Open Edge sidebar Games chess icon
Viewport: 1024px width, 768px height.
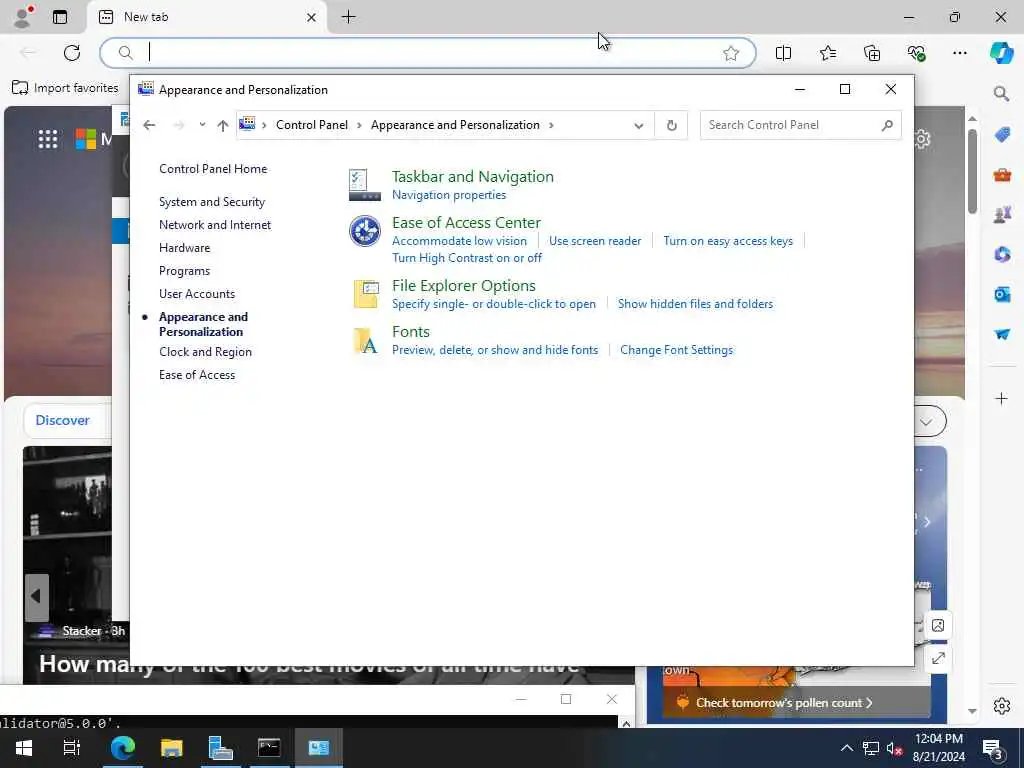[x=1002, y=214]
